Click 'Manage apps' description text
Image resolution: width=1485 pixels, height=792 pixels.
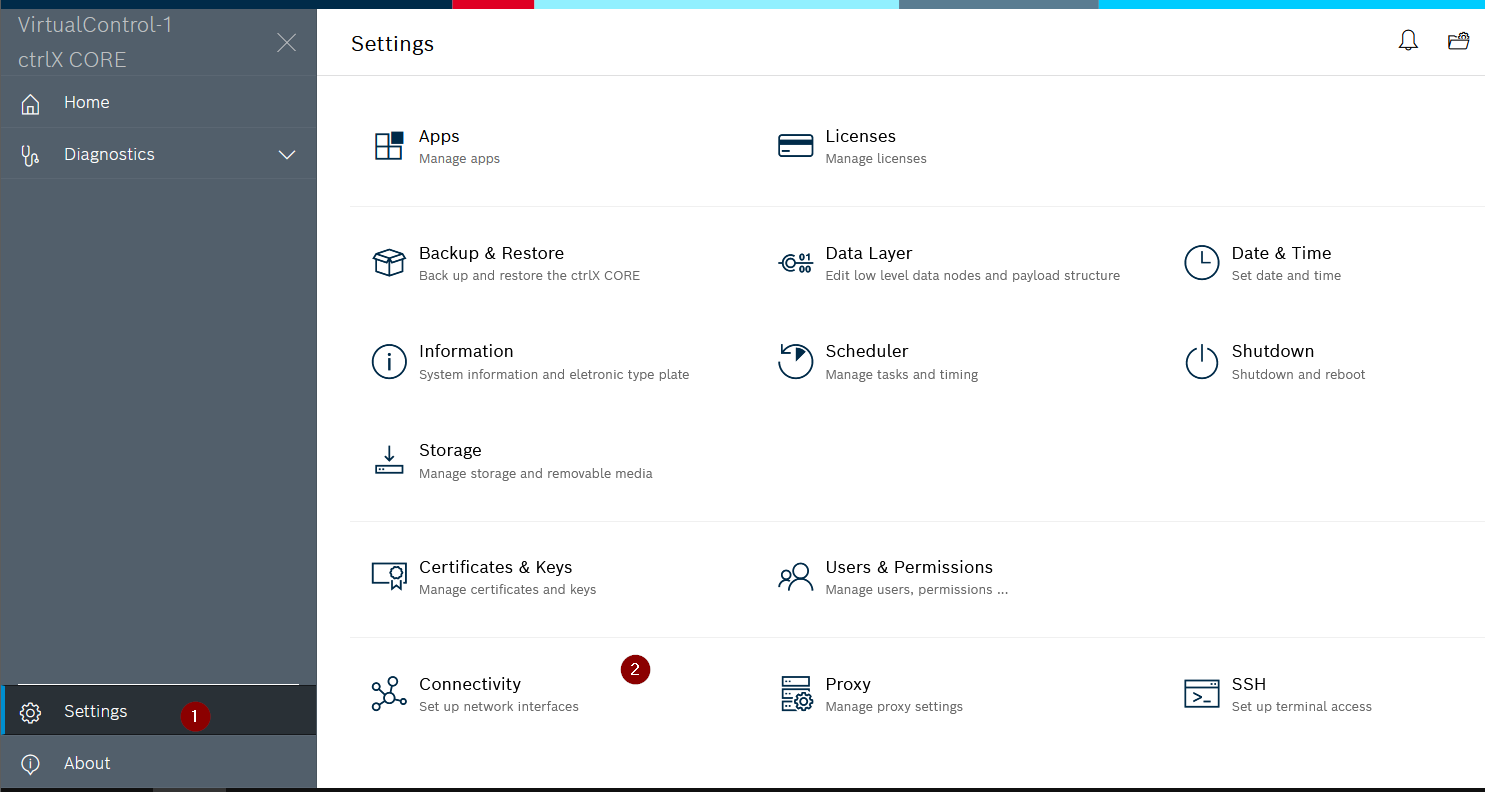click(459, 159)
